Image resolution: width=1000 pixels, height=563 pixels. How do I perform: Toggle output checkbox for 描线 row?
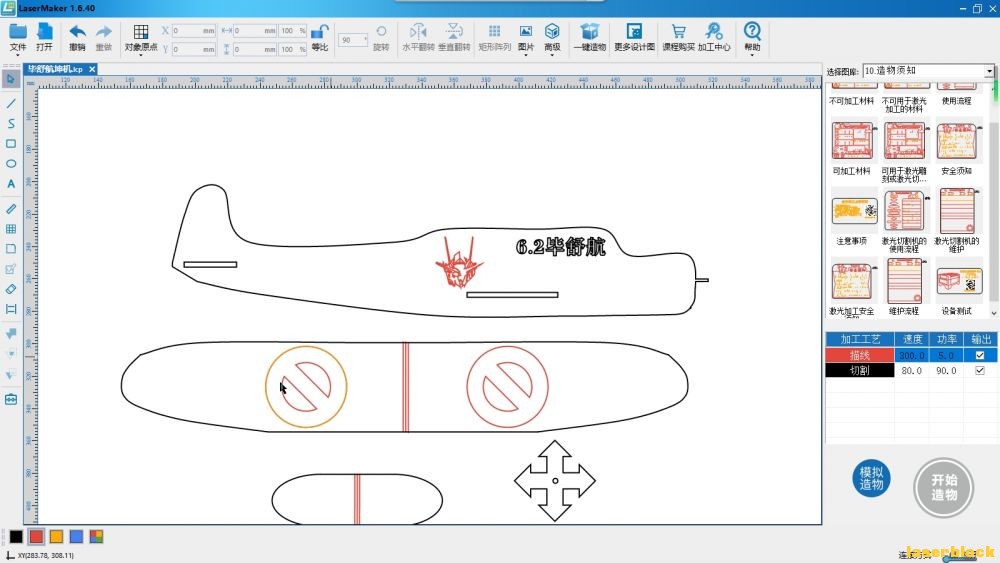(980, 355)
